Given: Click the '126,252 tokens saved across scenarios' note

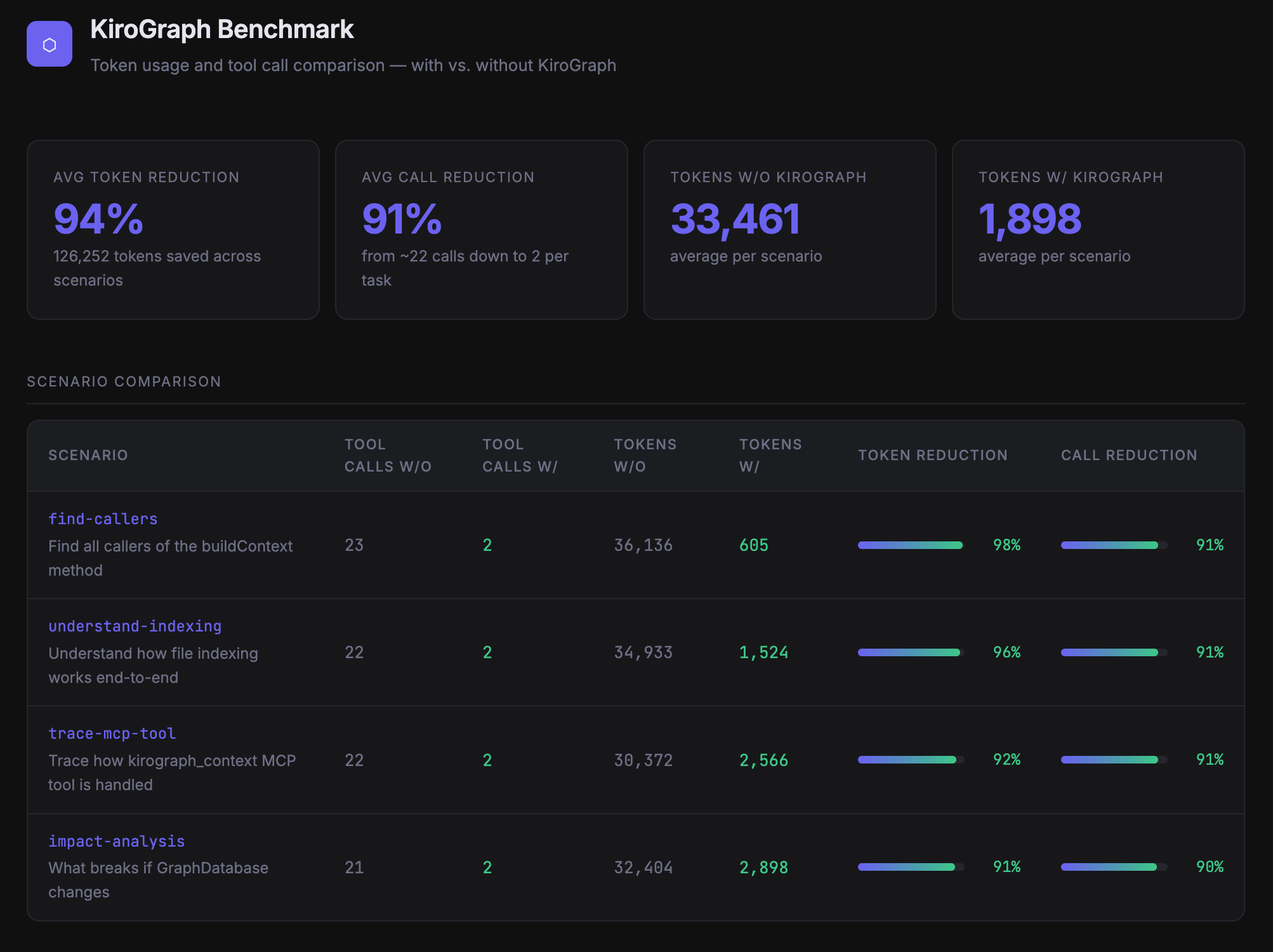Looking at the screenshot, I should pyautogui.click(x=157, y=268).
